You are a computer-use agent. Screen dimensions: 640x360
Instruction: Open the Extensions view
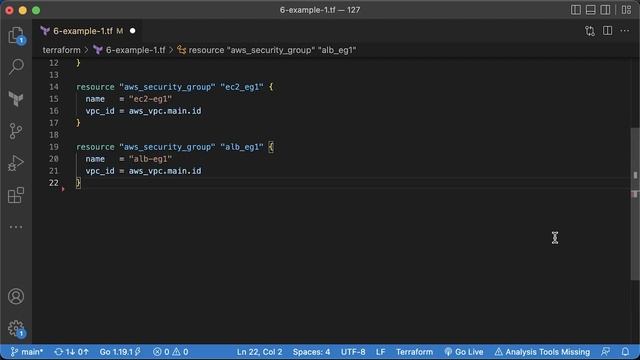click(x=16, y=195)
